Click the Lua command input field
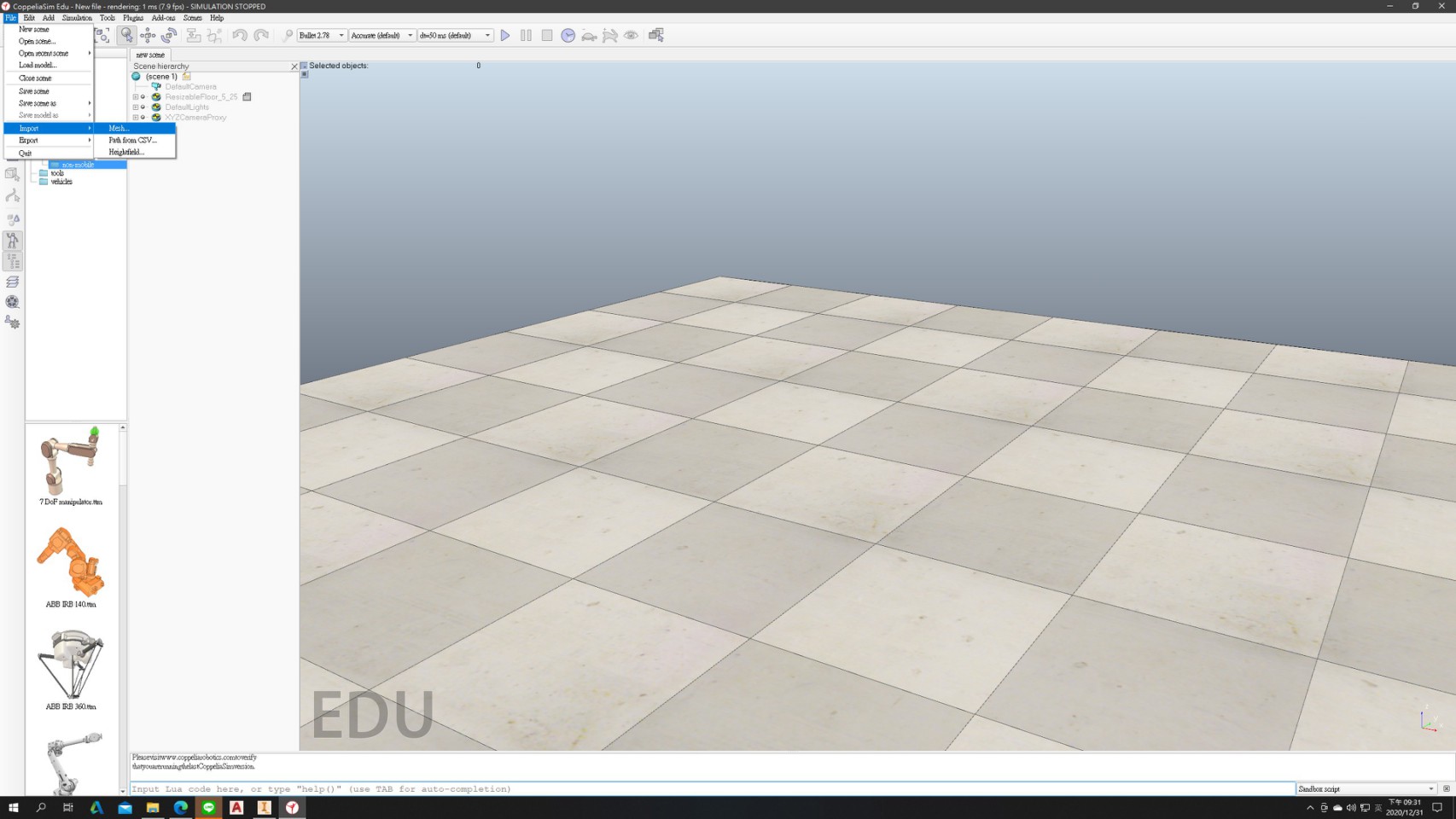 (712, 789)
